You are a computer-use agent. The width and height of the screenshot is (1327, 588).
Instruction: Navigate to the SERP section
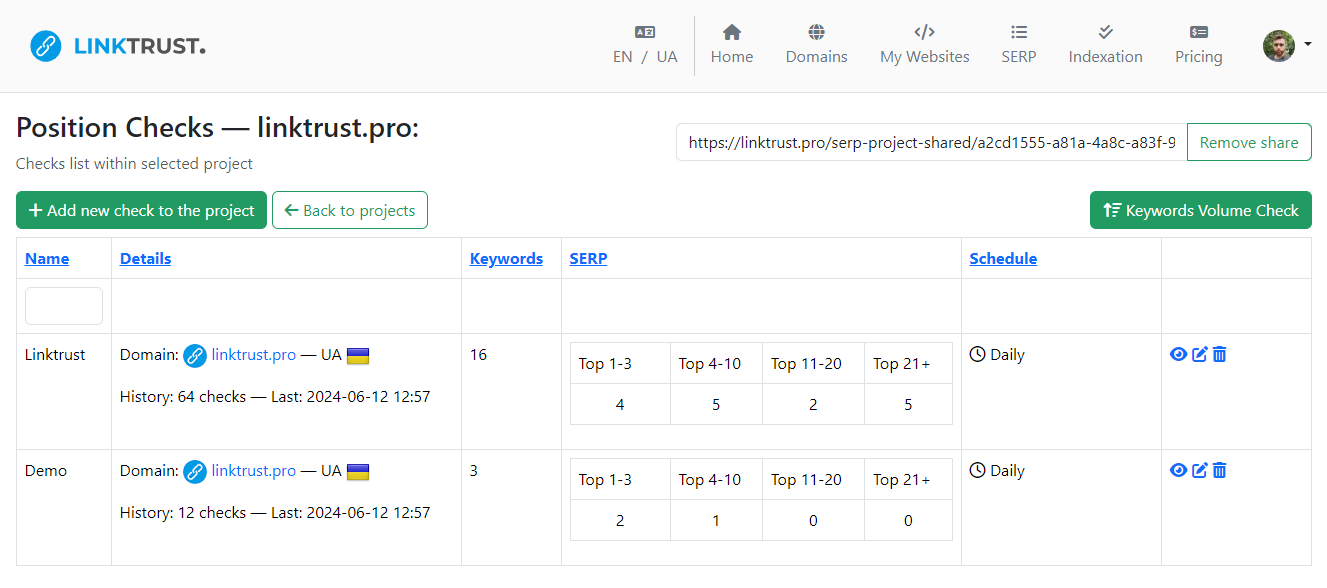[x=1019, y=45]
